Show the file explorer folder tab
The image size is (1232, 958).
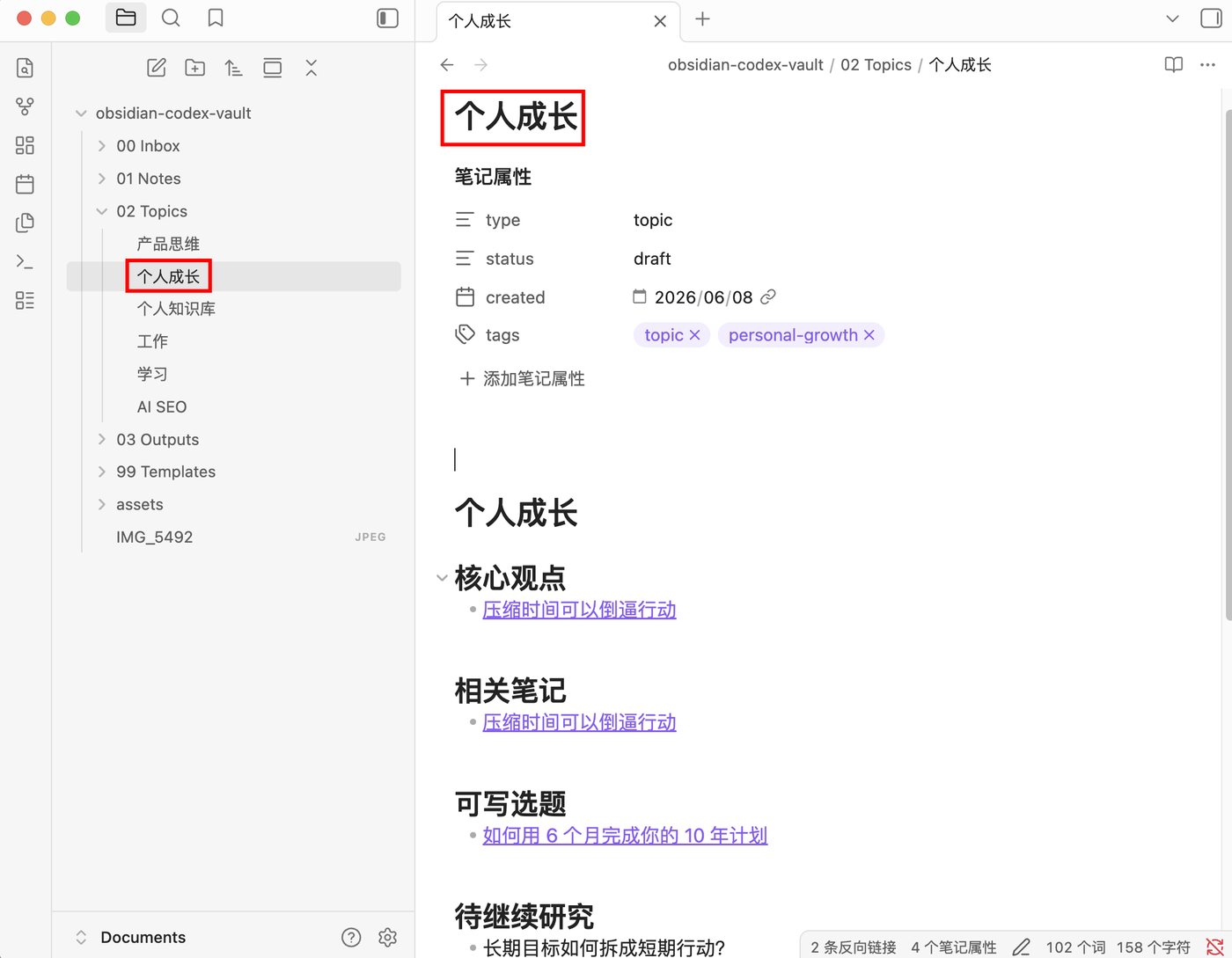point(126,18)
